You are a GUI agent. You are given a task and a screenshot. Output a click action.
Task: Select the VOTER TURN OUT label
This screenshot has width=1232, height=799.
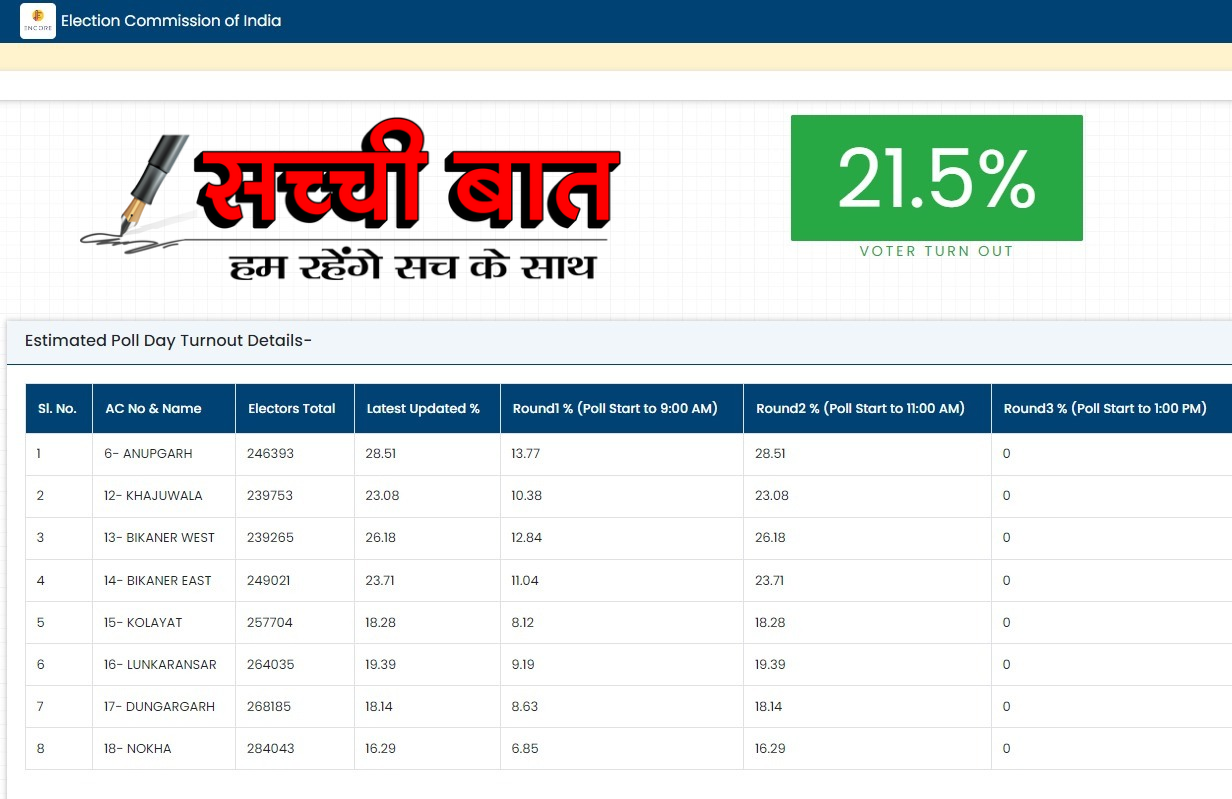click(x=936, y=251)
